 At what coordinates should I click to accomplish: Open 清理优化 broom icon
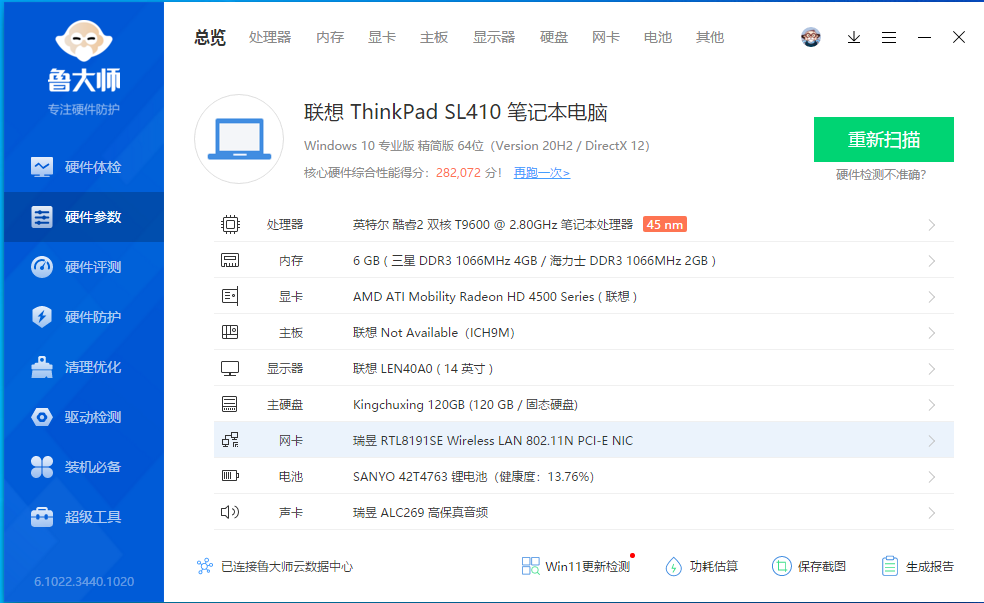[42, 367]
